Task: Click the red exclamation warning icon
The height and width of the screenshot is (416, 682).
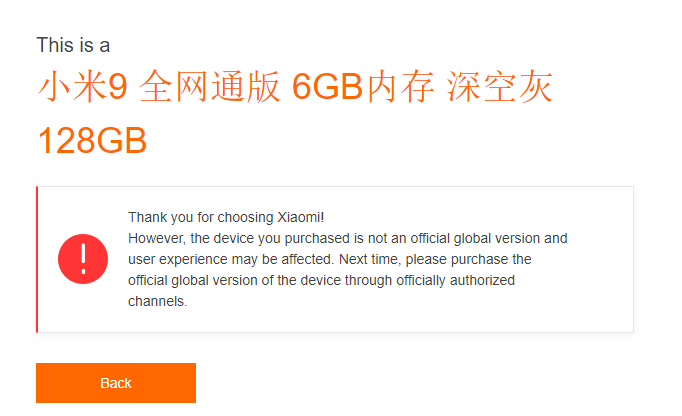Action: [x=83, y=259]
